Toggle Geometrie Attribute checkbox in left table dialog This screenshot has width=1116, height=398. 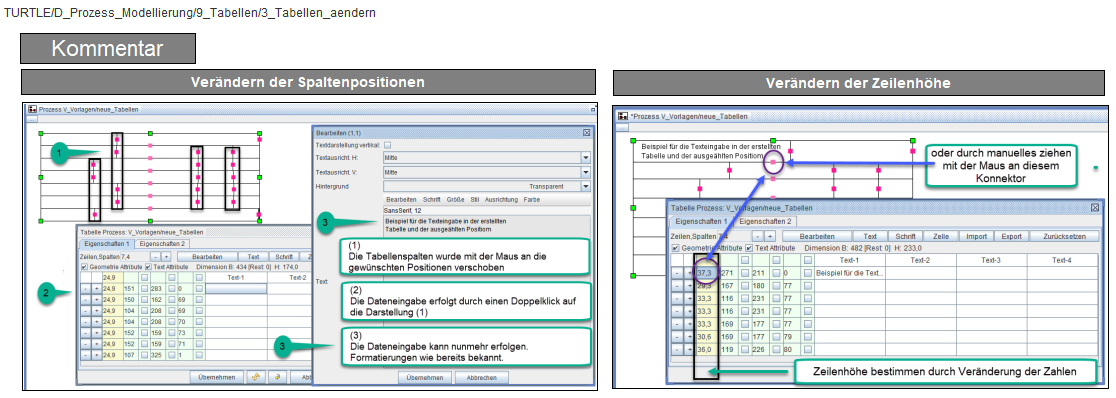point(84,267)
